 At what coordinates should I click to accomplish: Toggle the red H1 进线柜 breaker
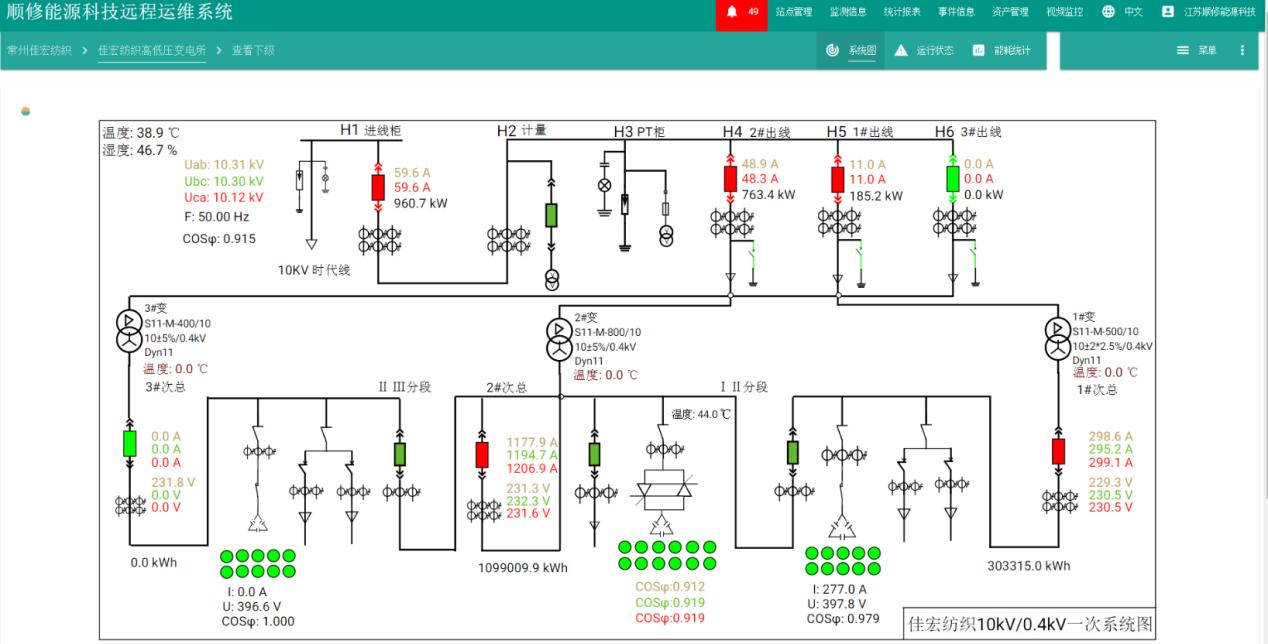[x=378, y=187]
